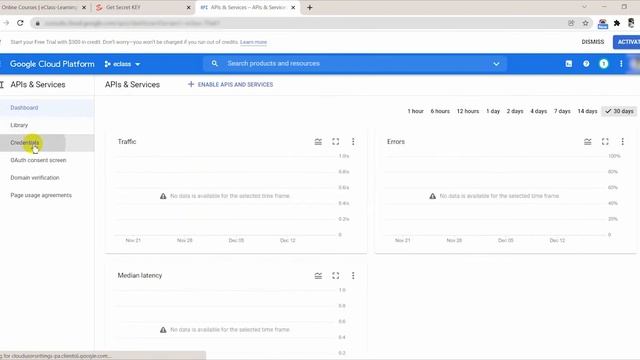Select the 4 days time range
Image resolution: width=640 pixels, height=360 pixels.
point(538,111)
